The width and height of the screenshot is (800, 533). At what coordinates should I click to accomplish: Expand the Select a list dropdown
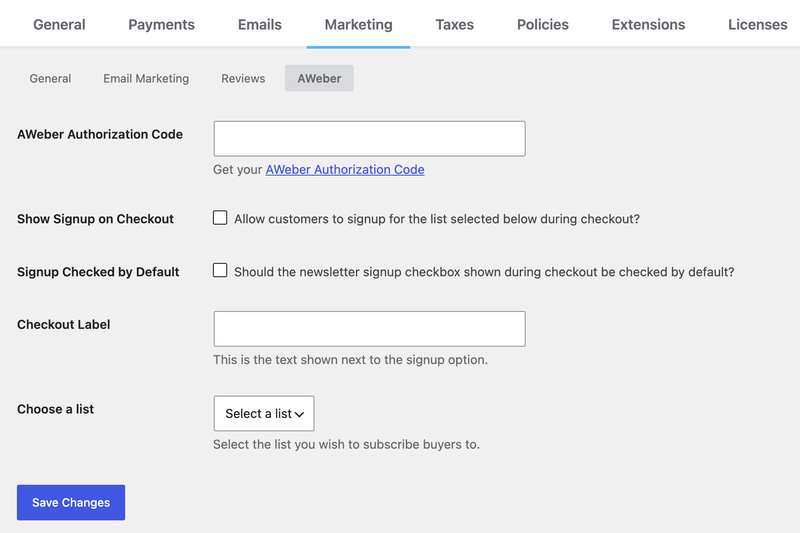pyautogui.click(x=264, y=414)
